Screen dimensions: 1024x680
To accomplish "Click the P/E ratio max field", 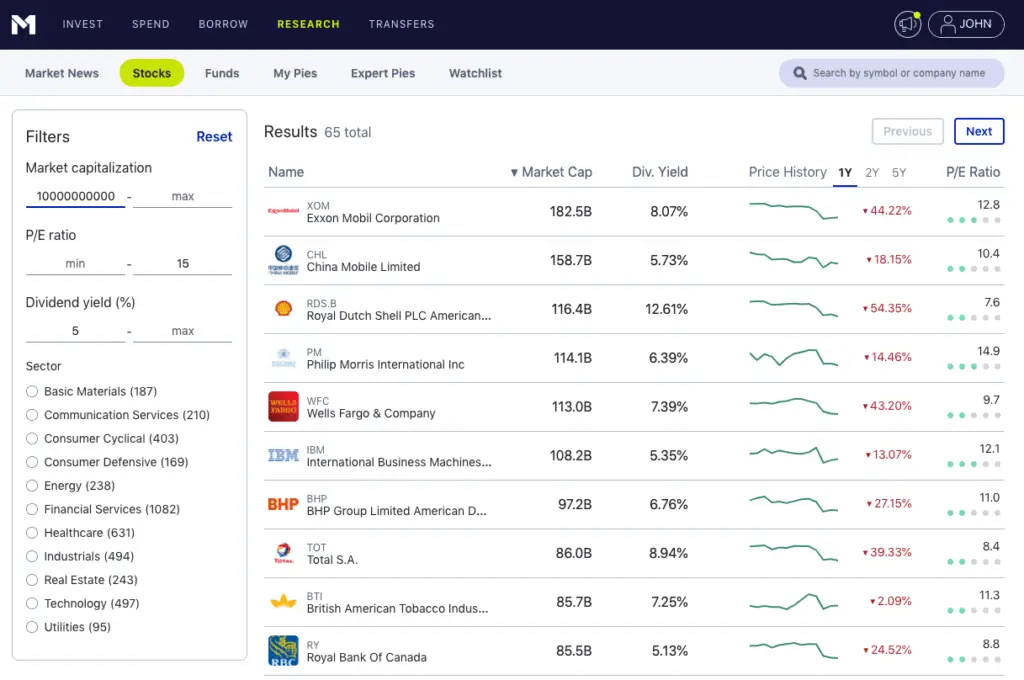I will click(x=183, y=263).
